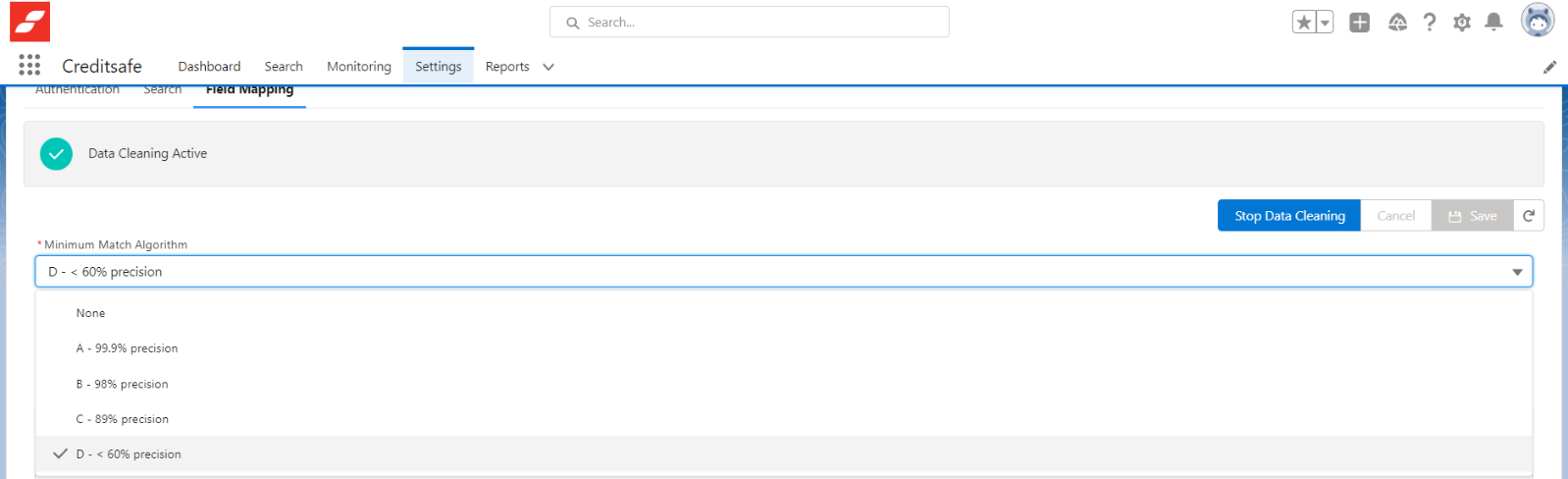The height and width of the screenshot is (479, 1568).
Task: Open the App Launcher grid
Action: coord(29,66)
